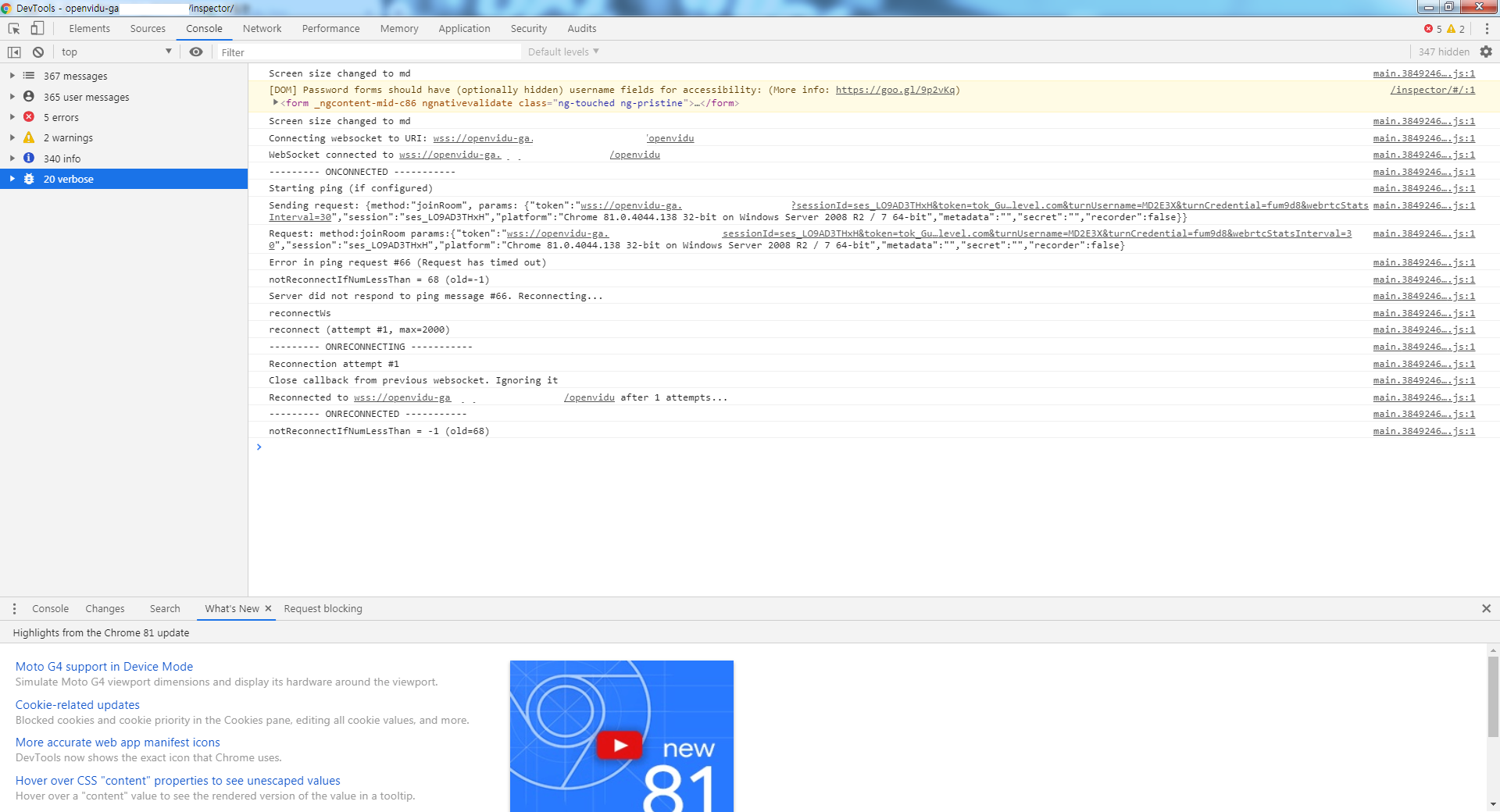
Task: Open the drawer Console tab
Action: click(x=51, y=609)
